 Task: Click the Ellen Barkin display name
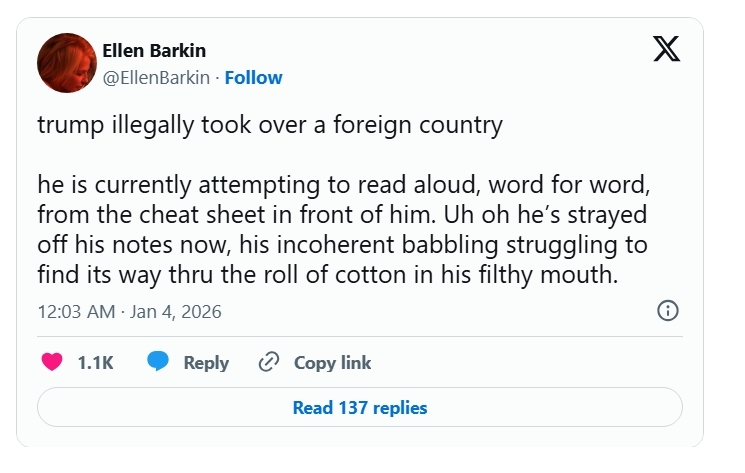click(154, 51)
